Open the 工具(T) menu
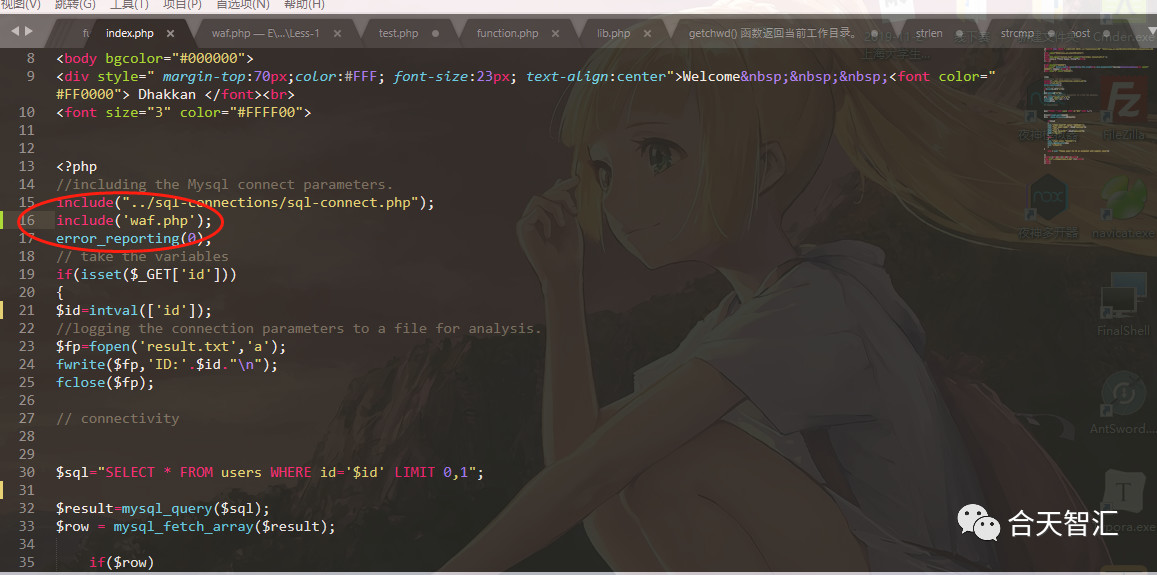Image resolution: width=1157 pixels, height=575 pixels. pyautogui.click(x=130, y=4)
